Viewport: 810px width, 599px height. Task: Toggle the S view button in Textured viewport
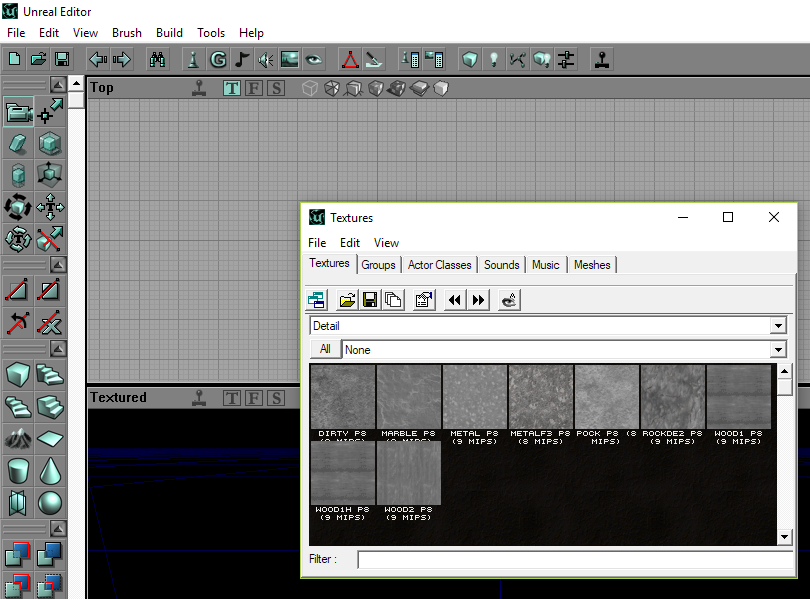pos(276,398)
